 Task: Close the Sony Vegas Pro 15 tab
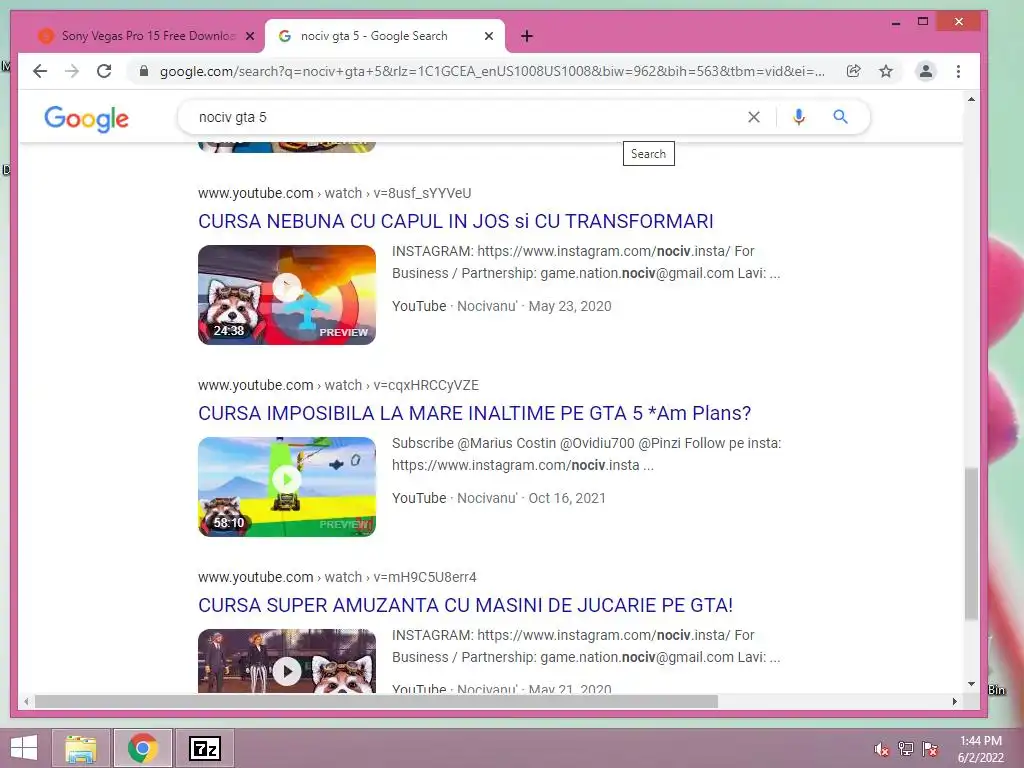(x=249, y=36)
